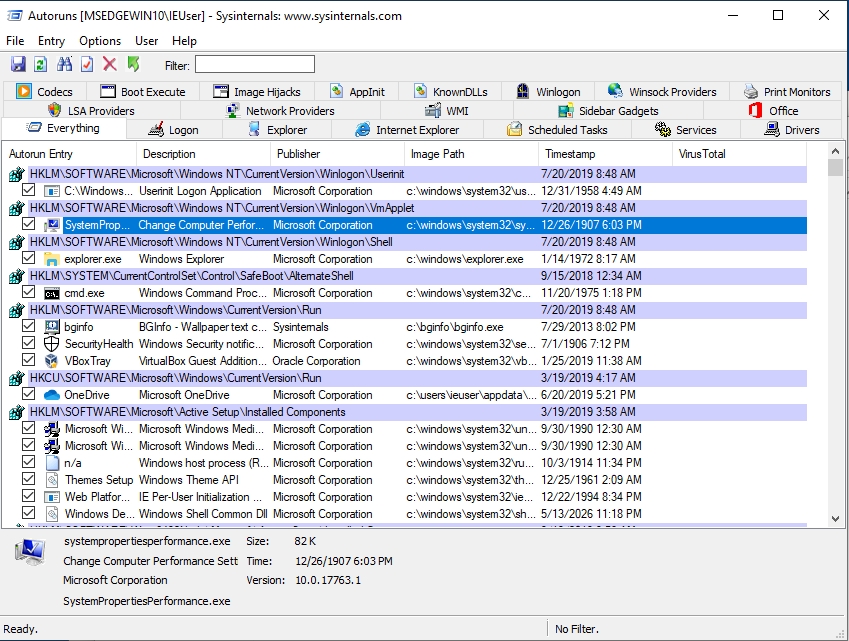Click the scroll-down arrow of the list
This screenshot has height=641, width=849.
[x=836, y=518]
